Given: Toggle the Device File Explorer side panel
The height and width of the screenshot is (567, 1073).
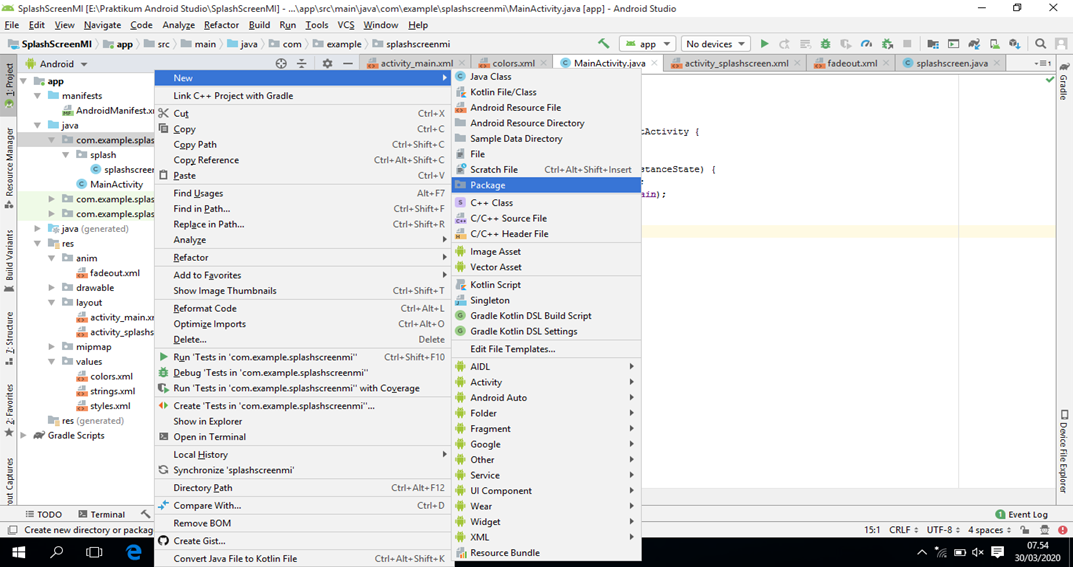Looking at the screenshot, I should pos(1063,451).
